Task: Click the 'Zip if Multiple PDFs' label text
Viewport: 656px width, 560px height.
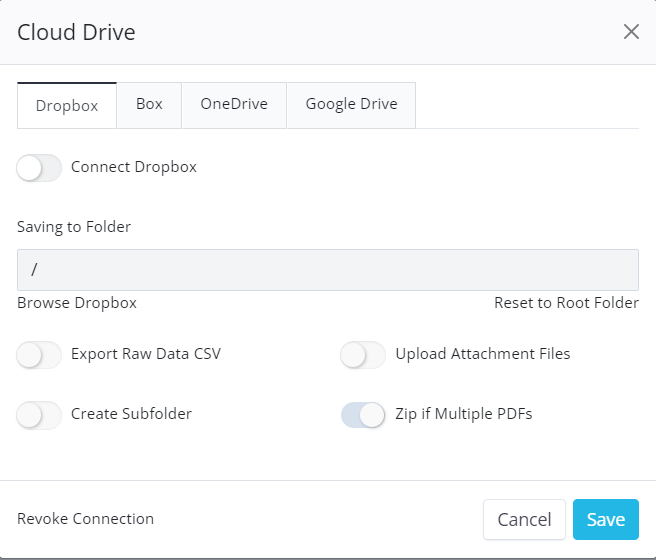Action: point(463,414)
